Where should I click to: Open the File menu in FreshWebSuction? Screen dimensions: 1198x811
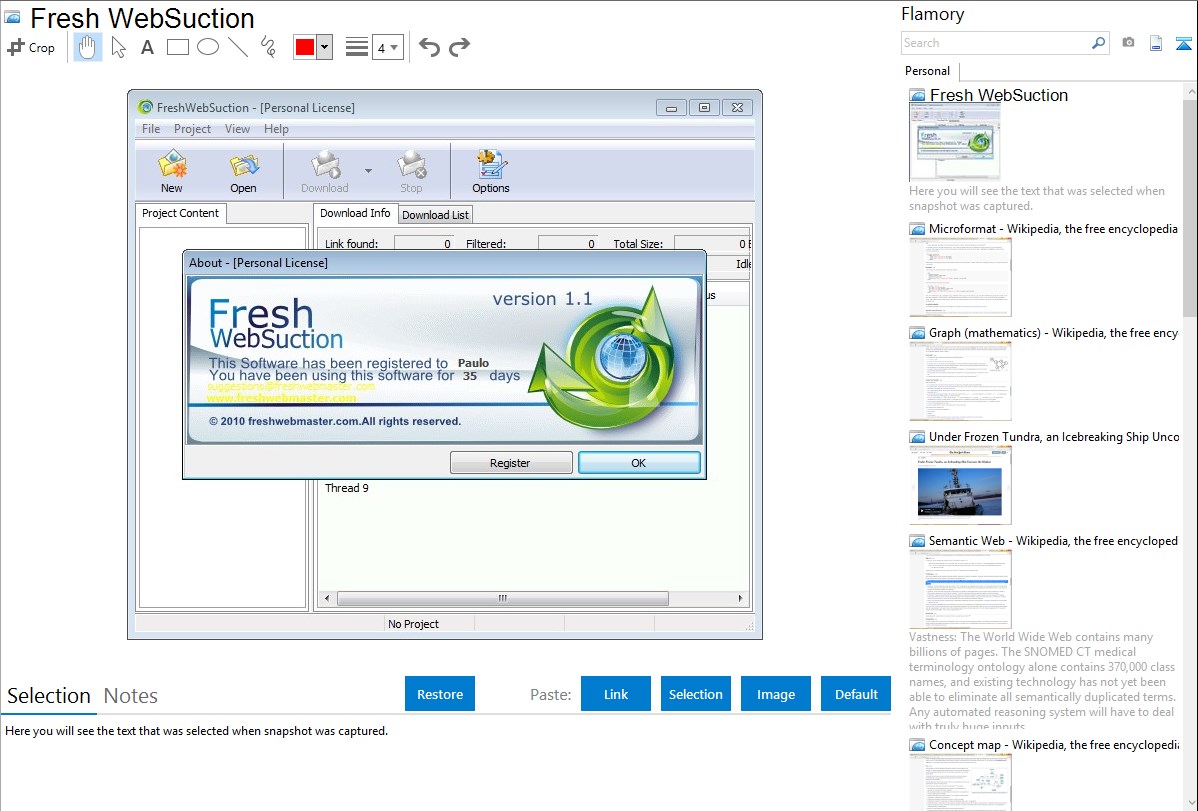click(x=151, y=129)
